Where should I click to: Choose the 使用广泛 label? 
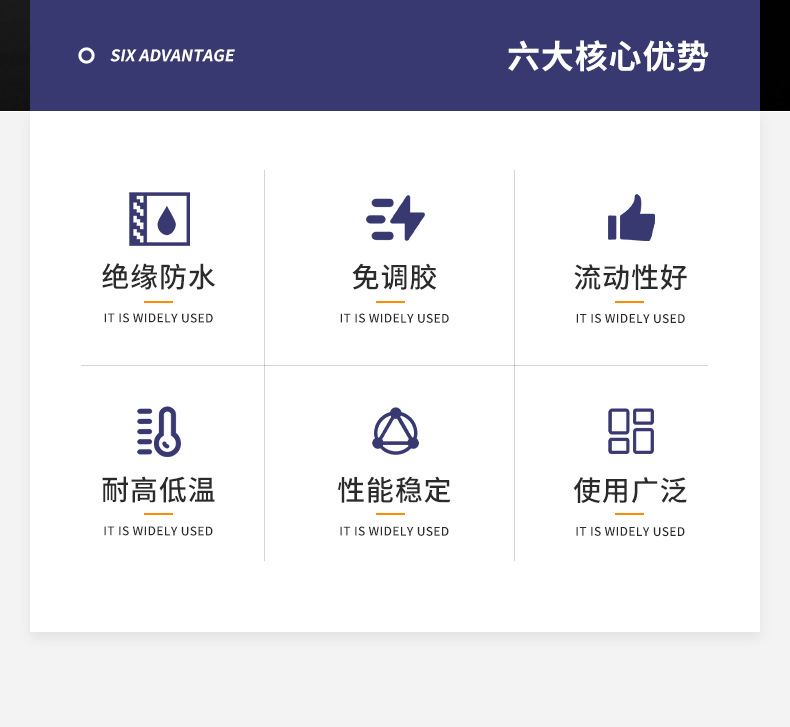coord(631,490)
